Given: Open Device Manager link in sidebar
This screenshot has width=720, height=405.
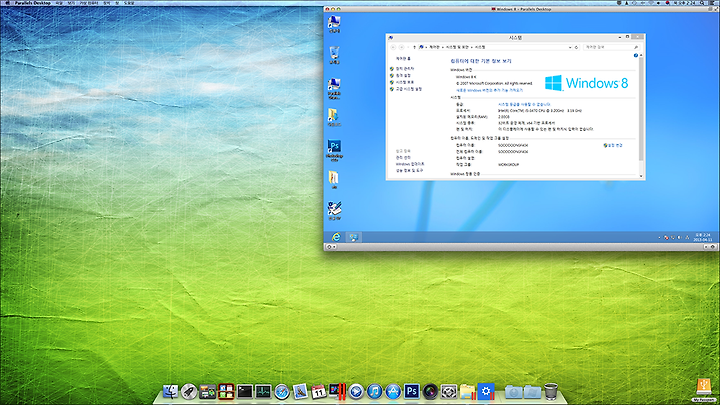Looking at the screenshot, I should tap(405, 68).
